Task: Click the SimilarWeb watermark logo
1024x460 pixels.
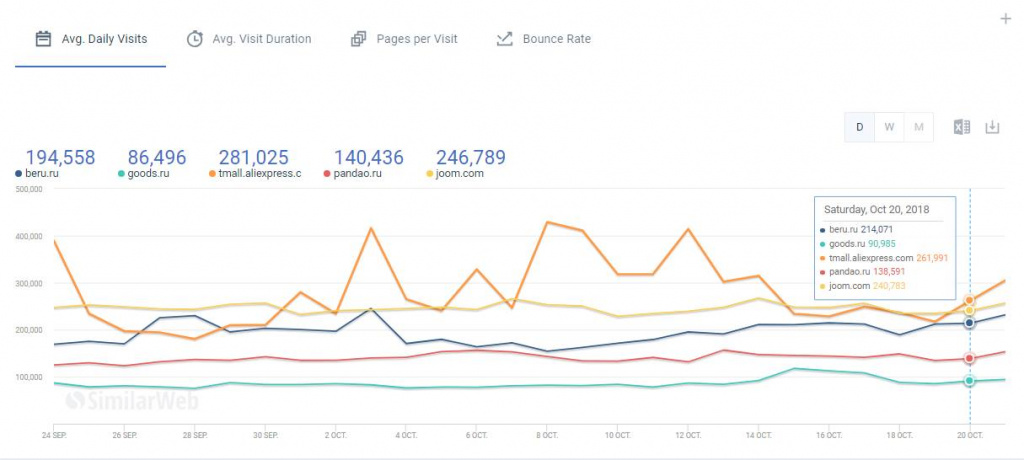Action: click(132, 401)
